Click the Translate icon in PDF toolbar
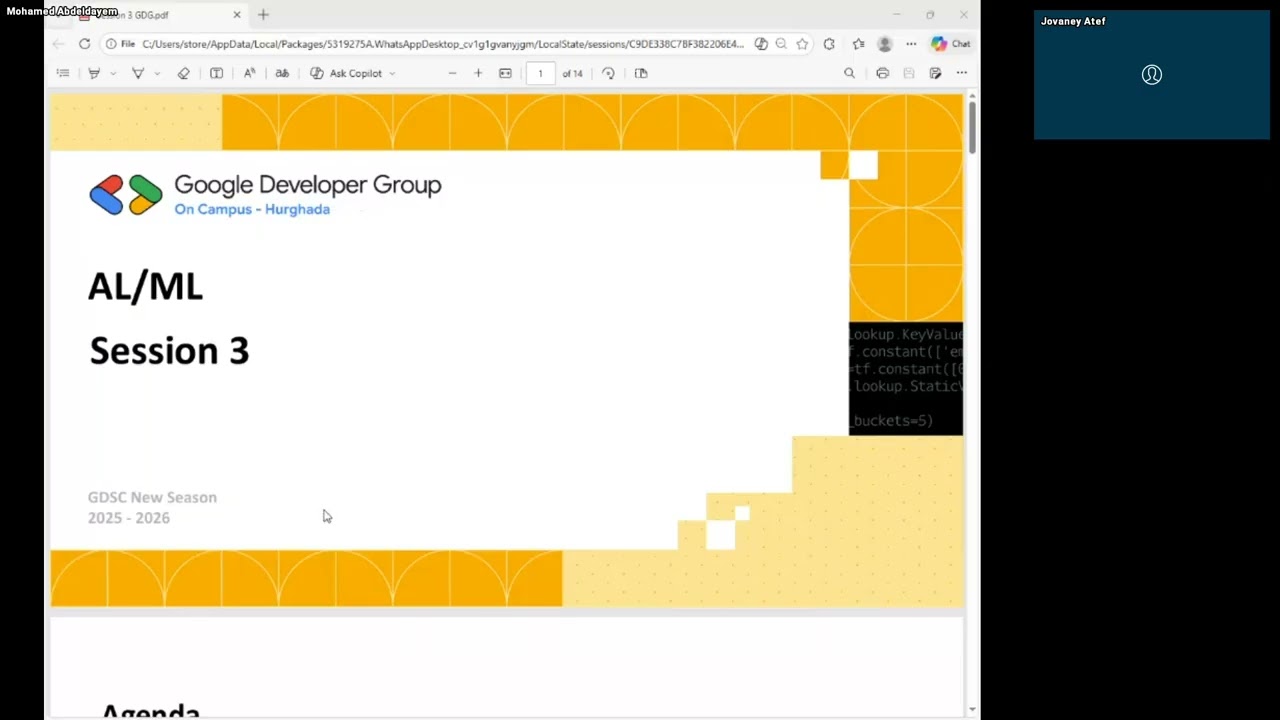Image resolution: width=1280 pixels, height=720 pixels. coord(282,73)
